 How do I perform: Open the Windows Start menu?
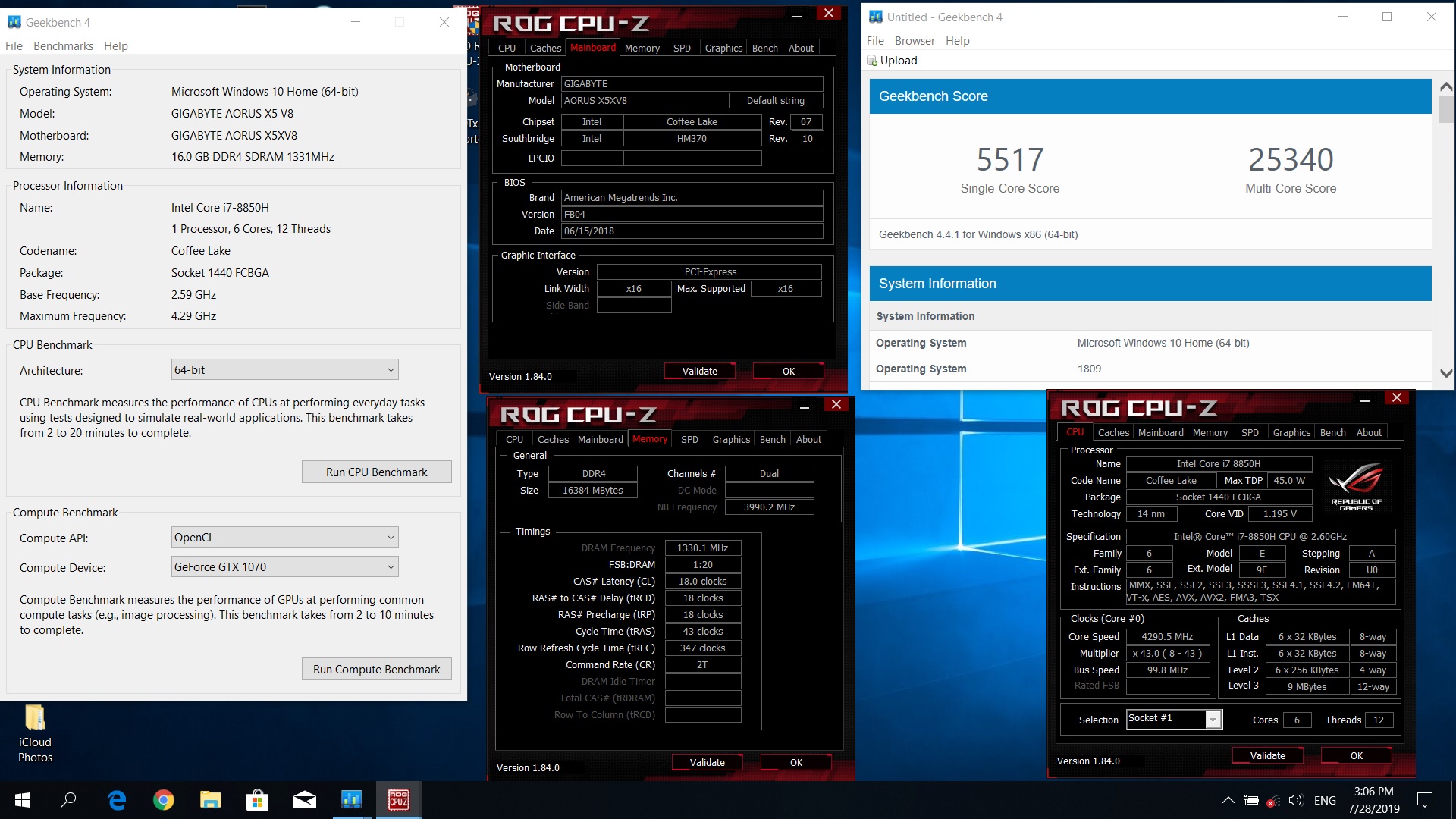[23, 800]
